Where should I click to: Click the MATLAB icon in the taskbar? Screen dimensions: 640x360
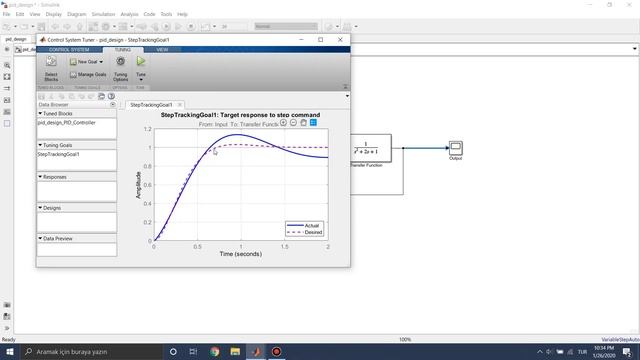[256, 351]
